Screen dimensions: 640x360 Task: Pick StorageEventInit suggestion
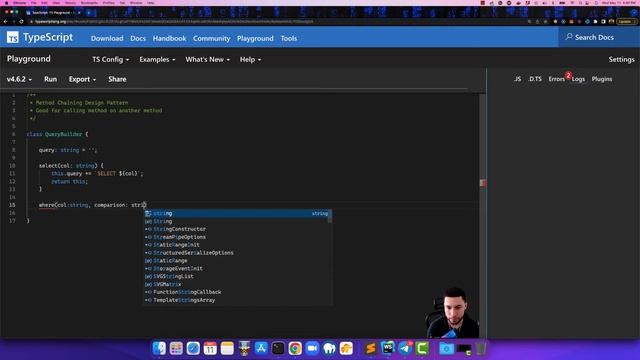point(237,269)
